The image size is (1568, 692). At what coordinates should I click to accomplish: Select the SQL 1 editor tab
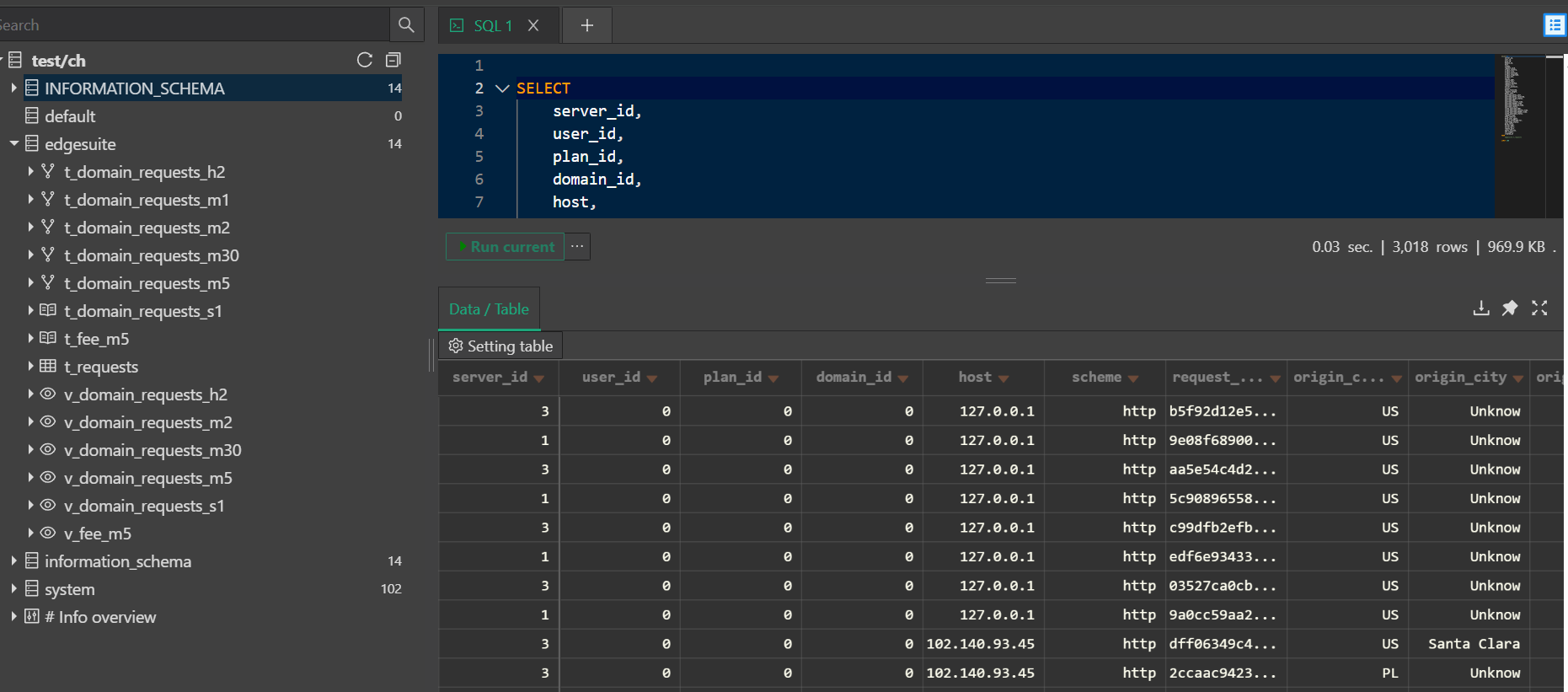coord(492,25)
